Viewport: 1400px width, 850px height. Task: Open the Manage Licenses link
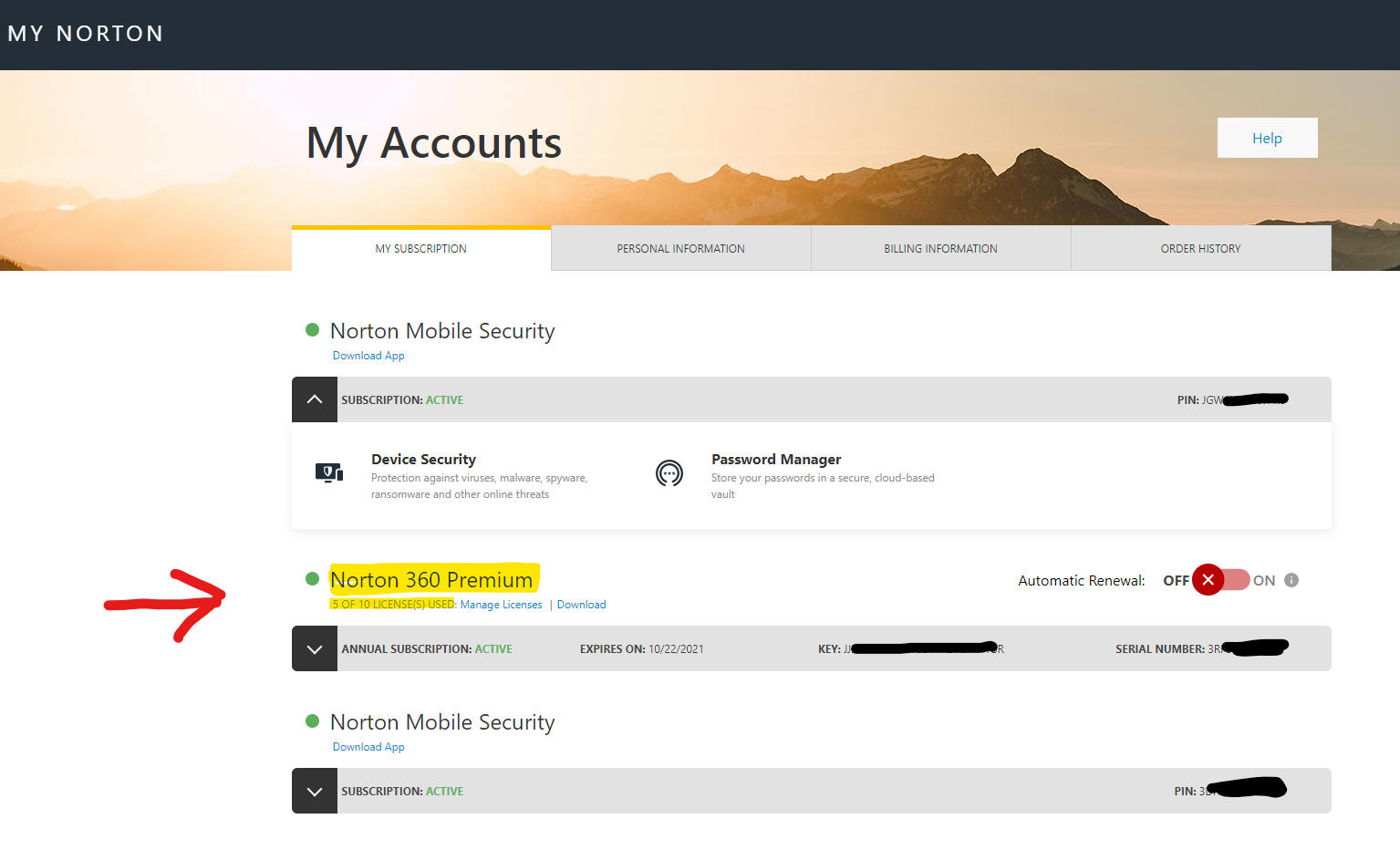(x=501, y=605)
